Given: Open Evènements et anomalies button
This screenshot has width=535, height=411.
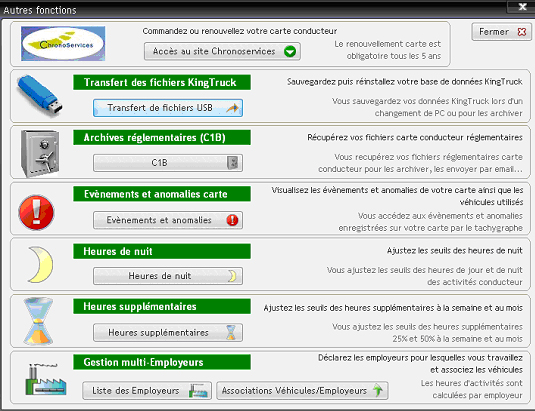Looking at the screenshot, I should [168, 220].
